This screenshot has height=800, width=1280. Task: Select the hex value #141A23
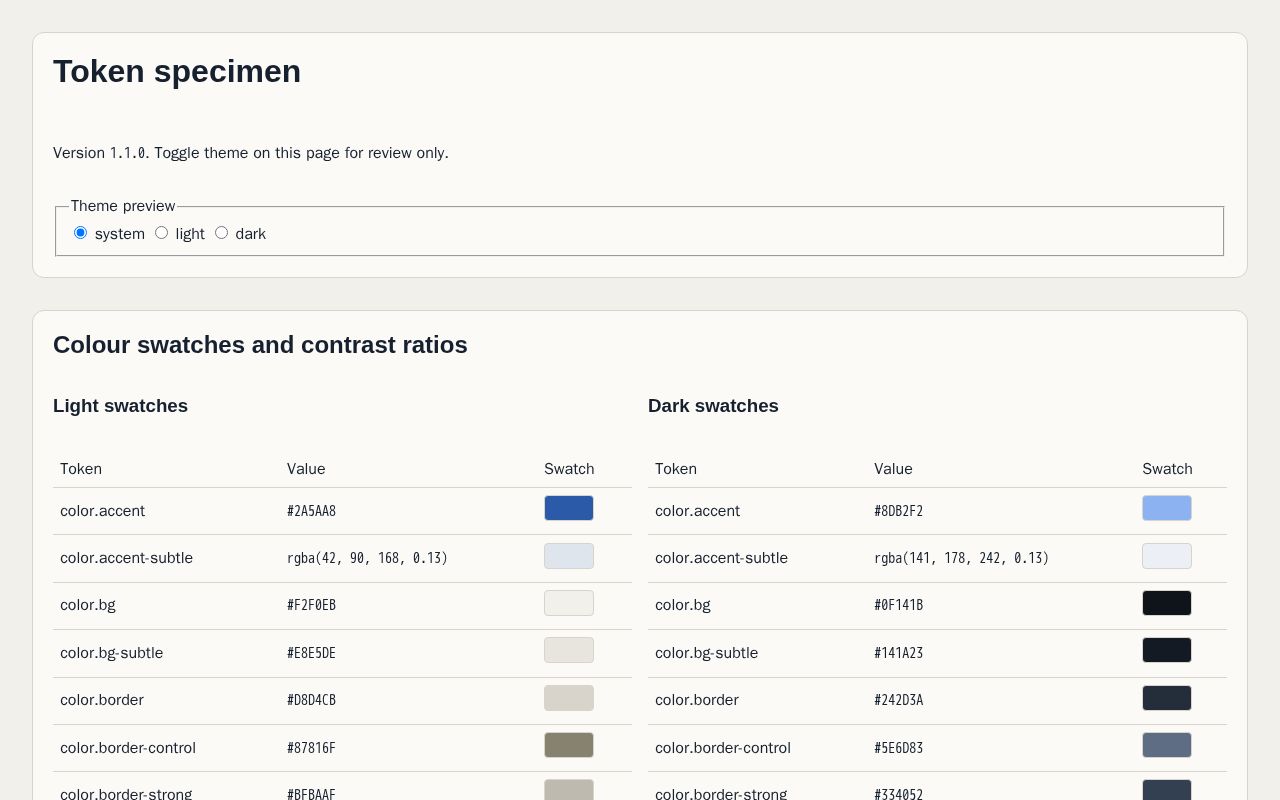pos(898,653)
